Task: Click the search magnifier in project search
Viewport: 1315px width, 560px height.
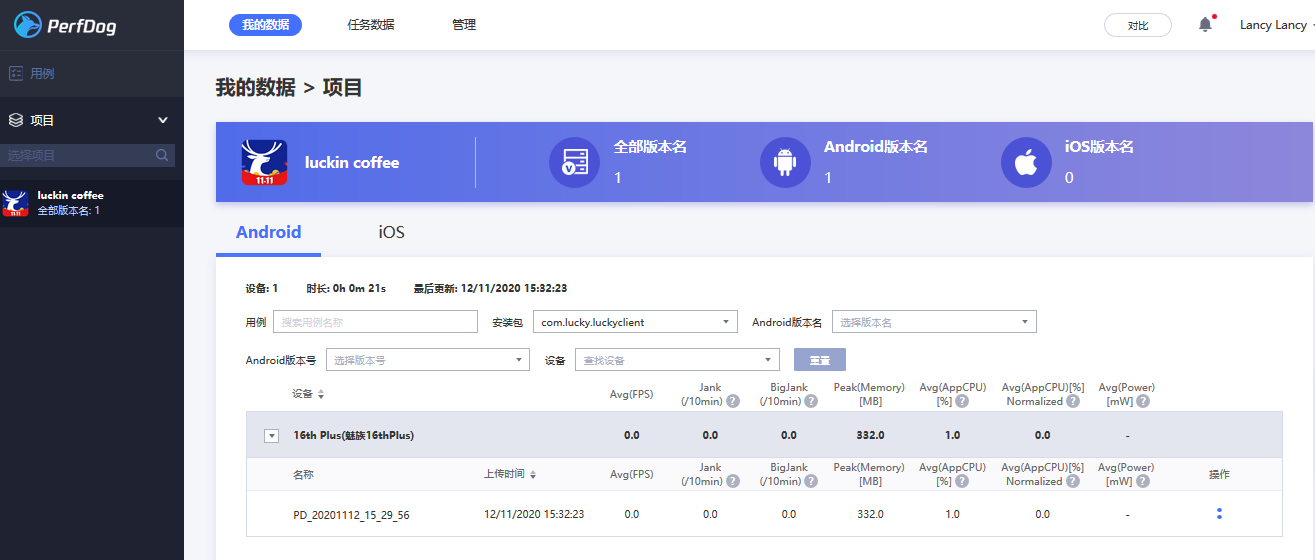Action: tap(162, 155)
